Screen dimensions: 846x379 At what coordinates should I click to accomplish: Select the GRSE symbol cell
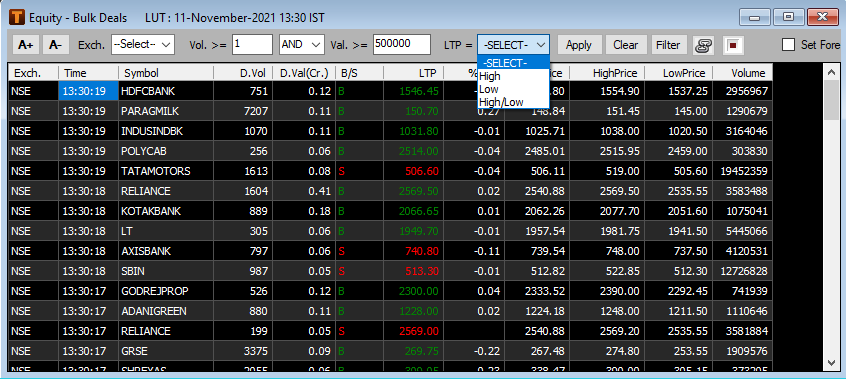click(166, 351)
